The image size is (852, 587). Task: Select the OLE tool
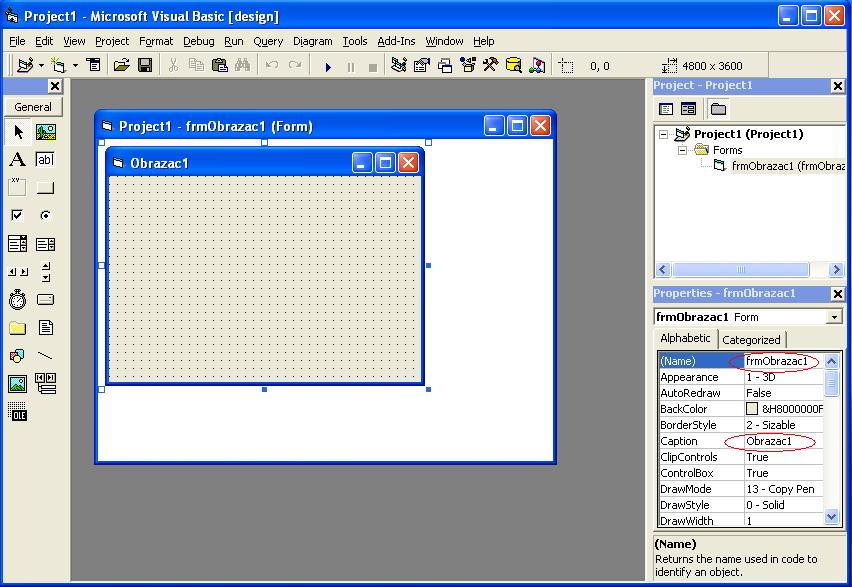(x=17, y=411)
